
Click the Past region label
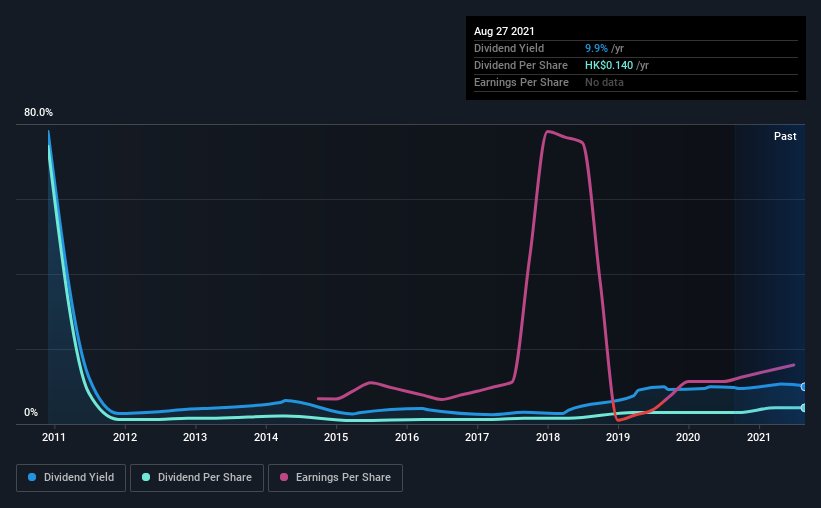pos(785,136)
